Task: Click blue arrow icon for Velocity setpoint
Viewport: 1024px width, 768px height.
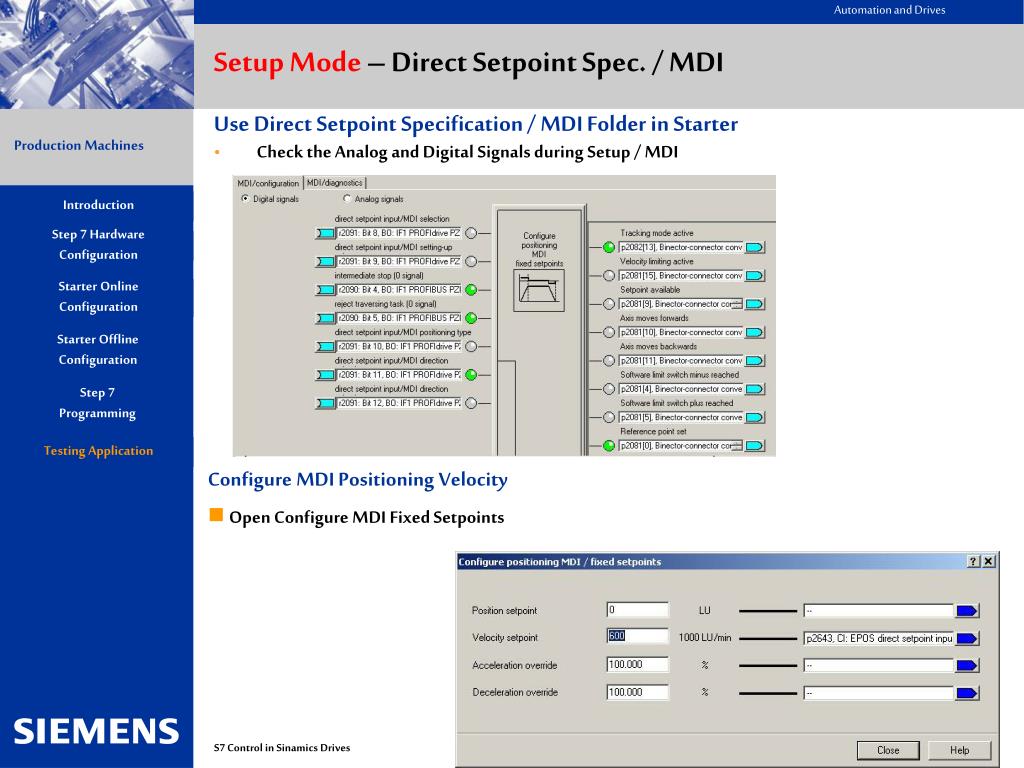Action: click(x=967, y=638)
